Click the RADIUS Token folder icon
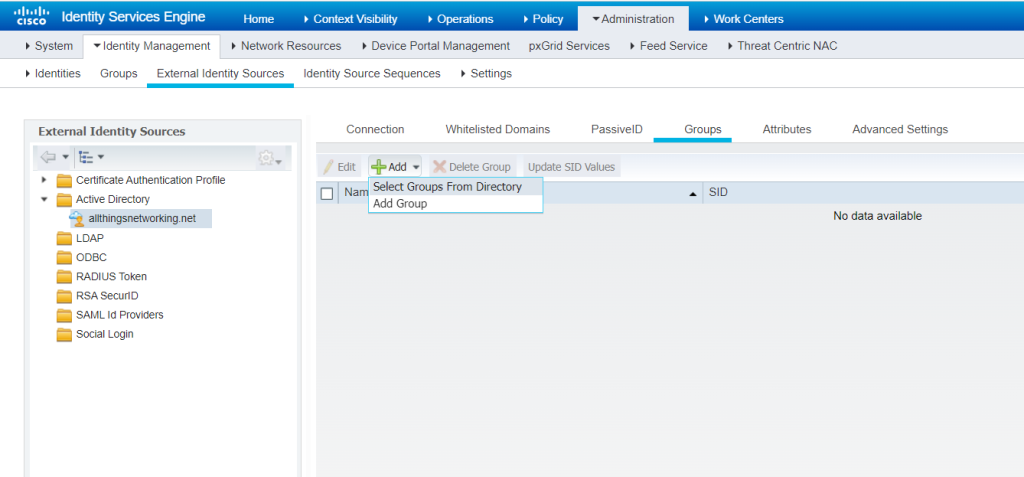This screenshot has width=1024, height=477. 64,276
